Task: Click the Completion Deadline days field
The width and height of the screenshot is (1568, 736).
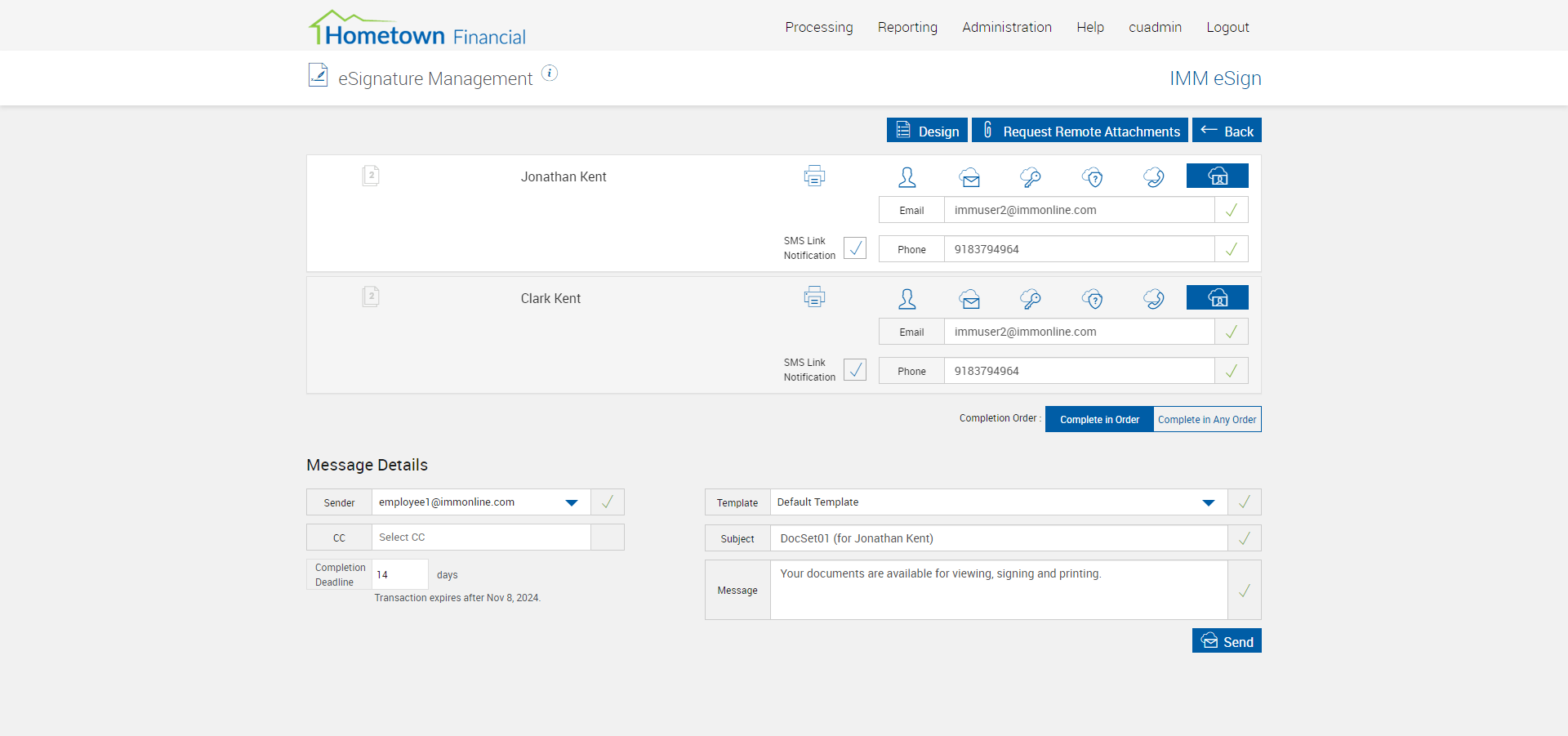Action: tap(399, 574)
